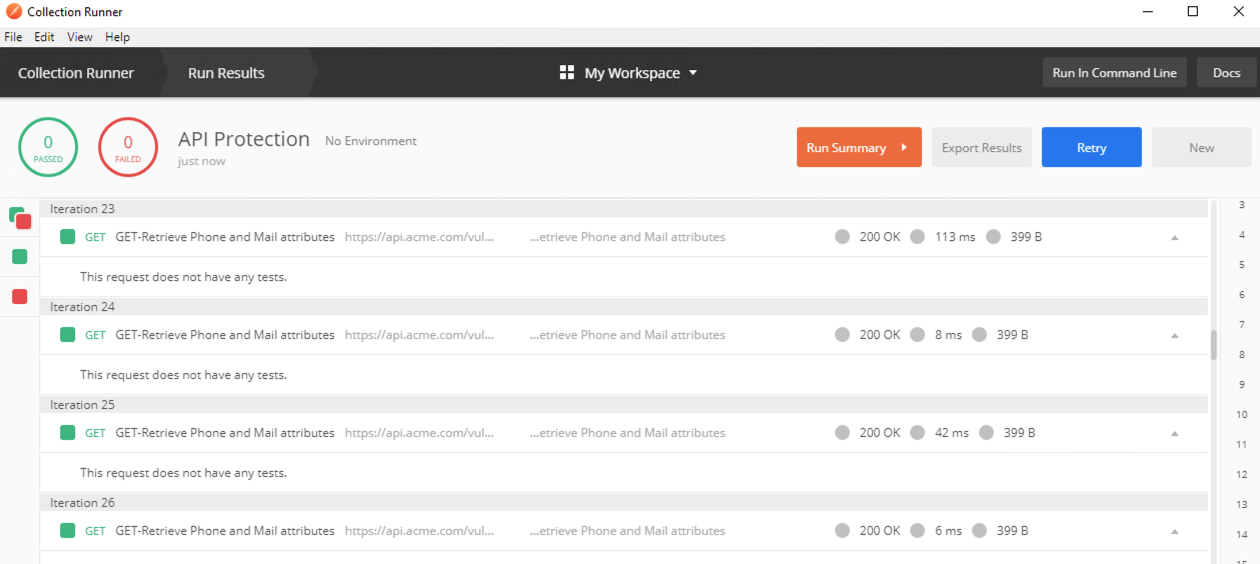Click the New button
This screenshot has width=1260, height=564.
click(1201, 147)
